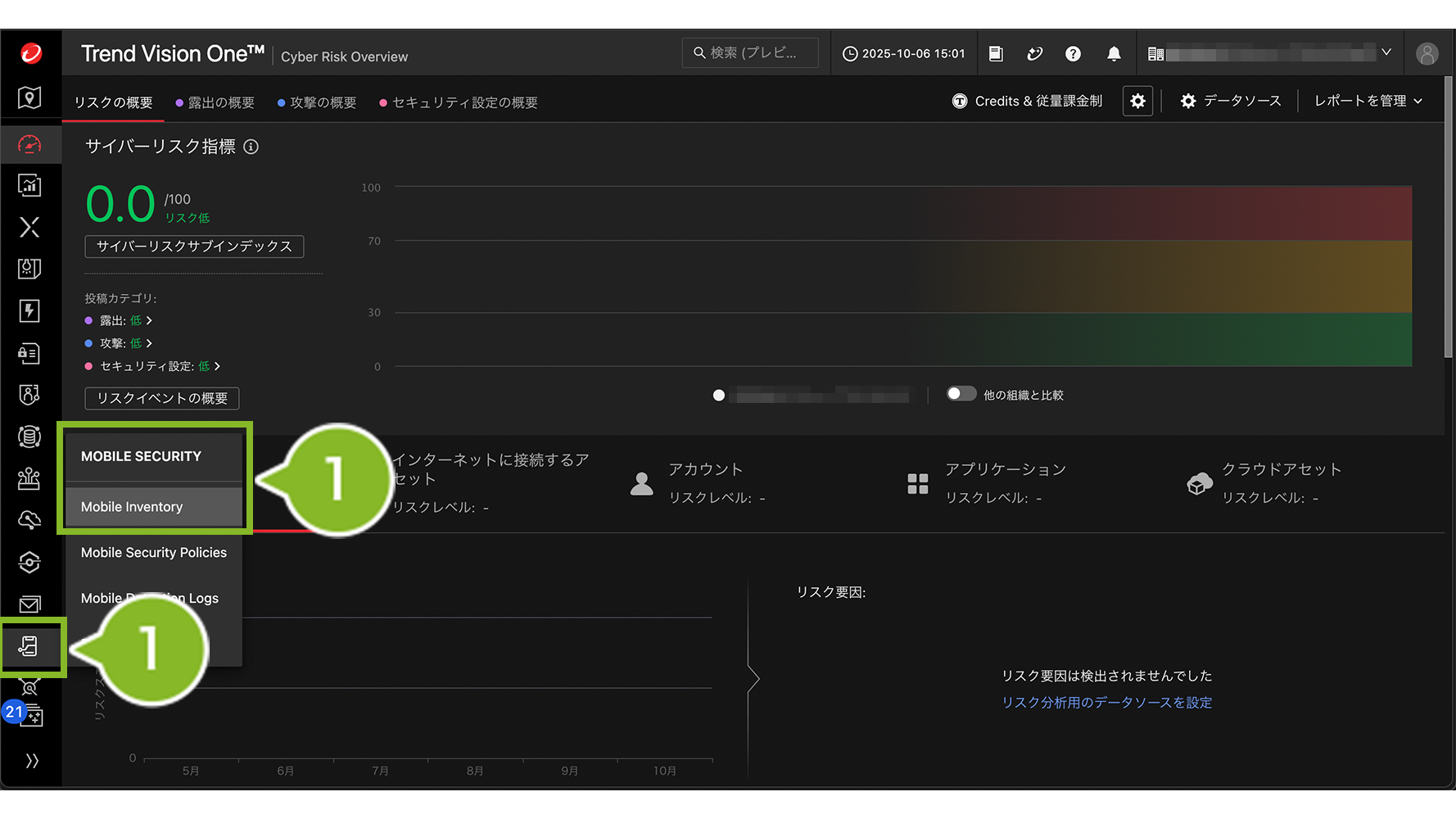This screenshot has width=1456, height=819.
Task: Select Mobile Security Policies menu item
Action: pos(154,553)
